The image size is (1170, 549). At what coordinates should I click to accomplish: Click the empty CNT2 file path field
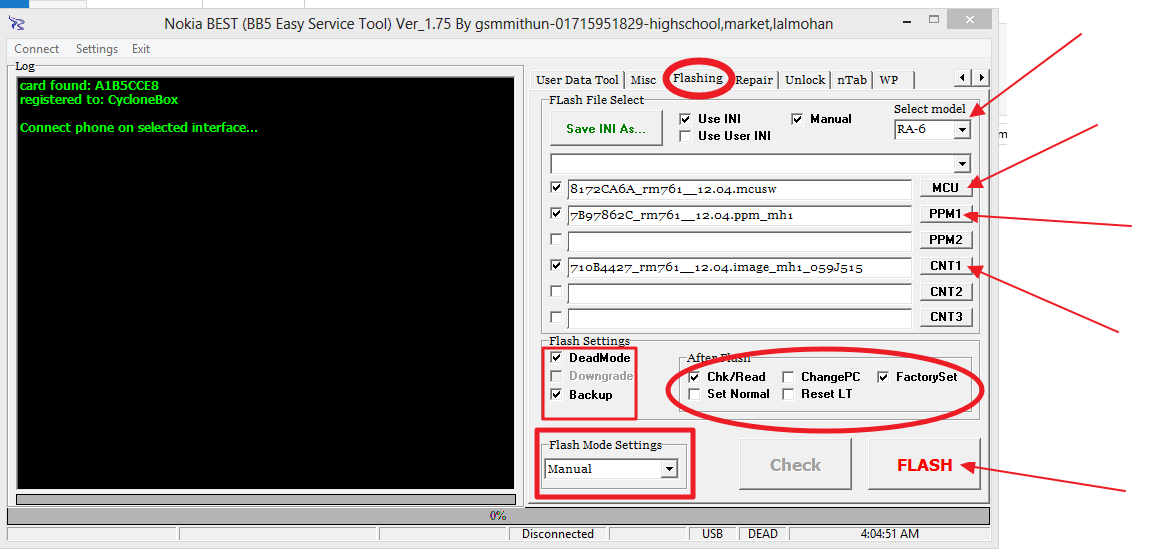[739, 293]
